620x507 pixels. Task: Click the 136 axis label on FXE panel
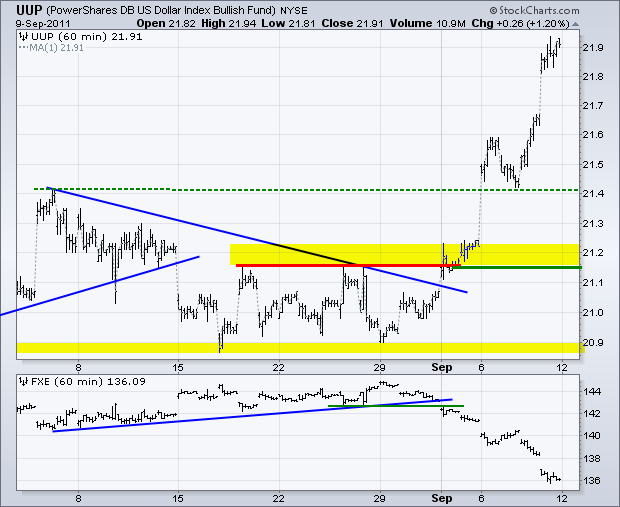[x=592, y=481]
